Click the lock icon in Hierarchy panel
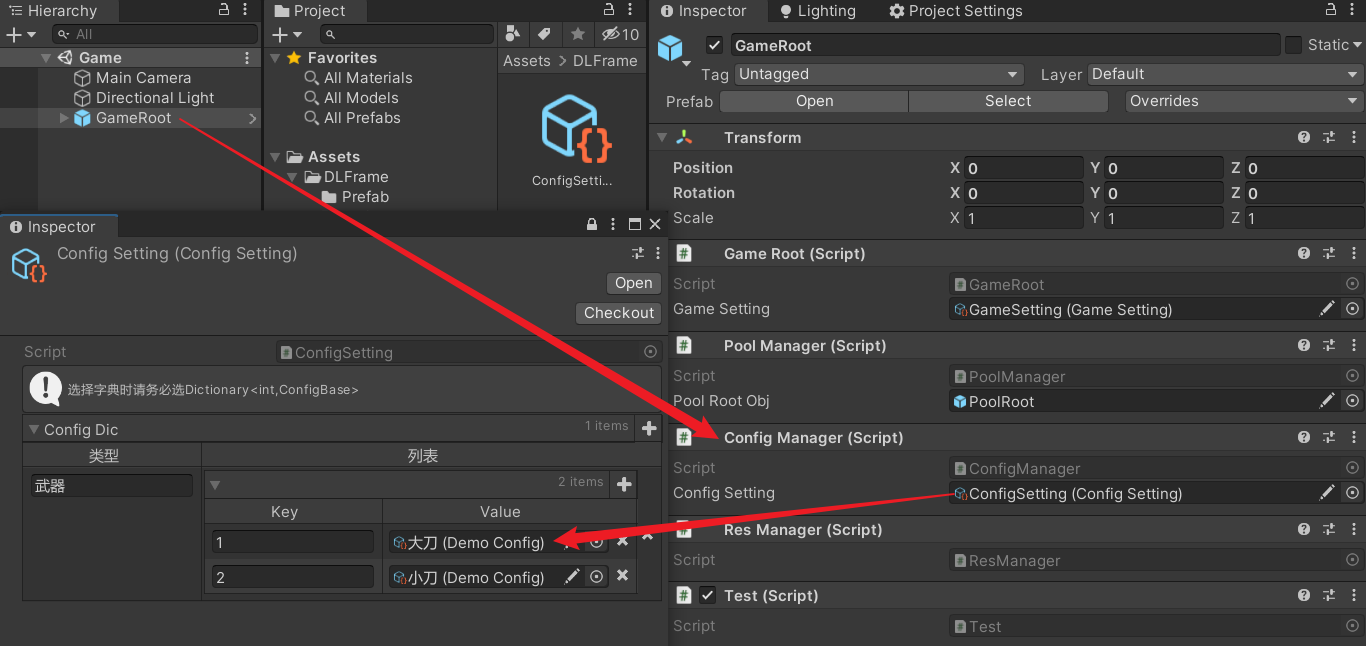 coord(224,10)
